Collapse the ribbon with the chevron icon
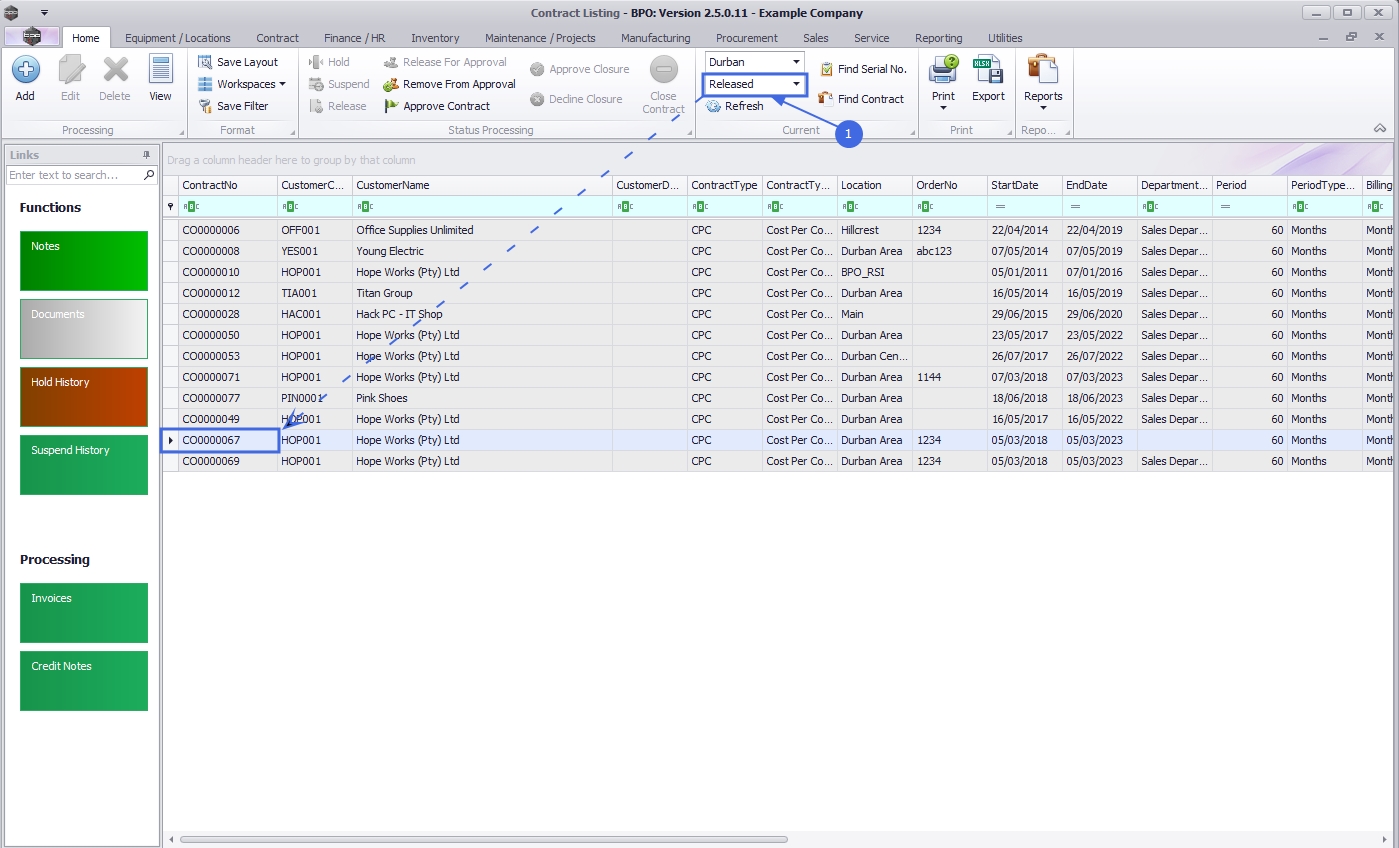The height and width of the screenshot is (848, 1399). tap(1380, 129)
